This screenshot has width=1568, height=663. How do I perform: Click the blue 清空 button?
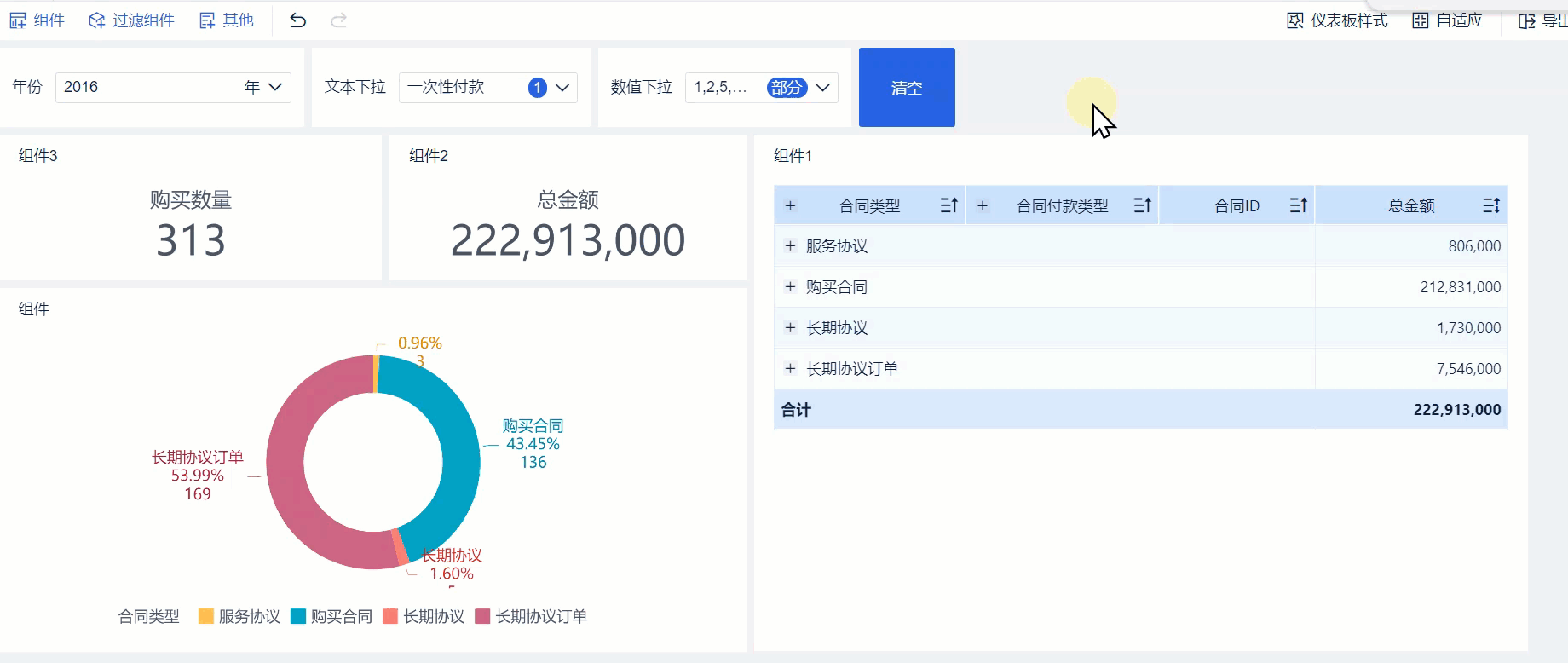click(907, 88)
